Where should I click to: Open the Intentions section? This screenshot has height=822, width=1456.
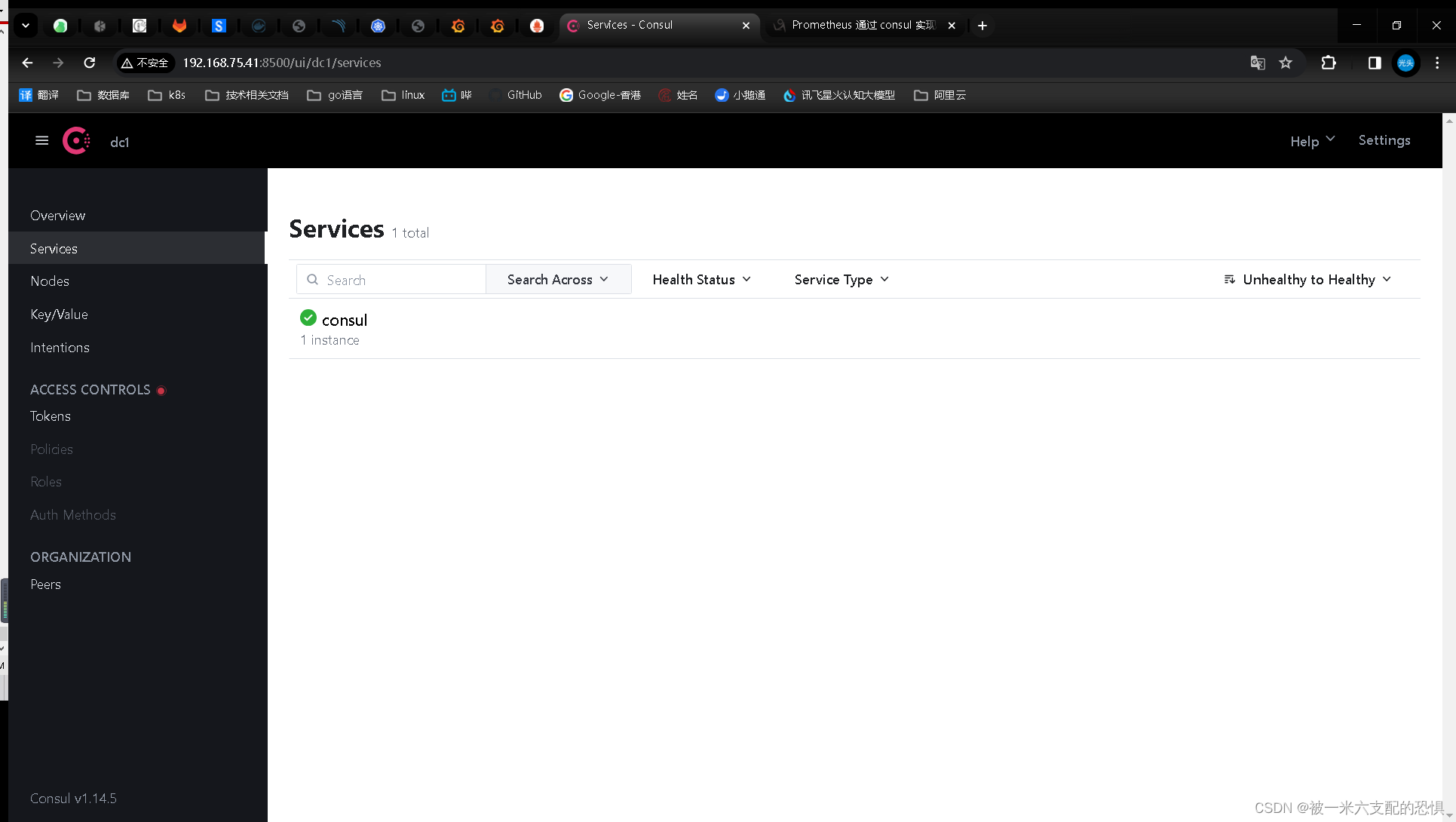(x=60, y=346)
